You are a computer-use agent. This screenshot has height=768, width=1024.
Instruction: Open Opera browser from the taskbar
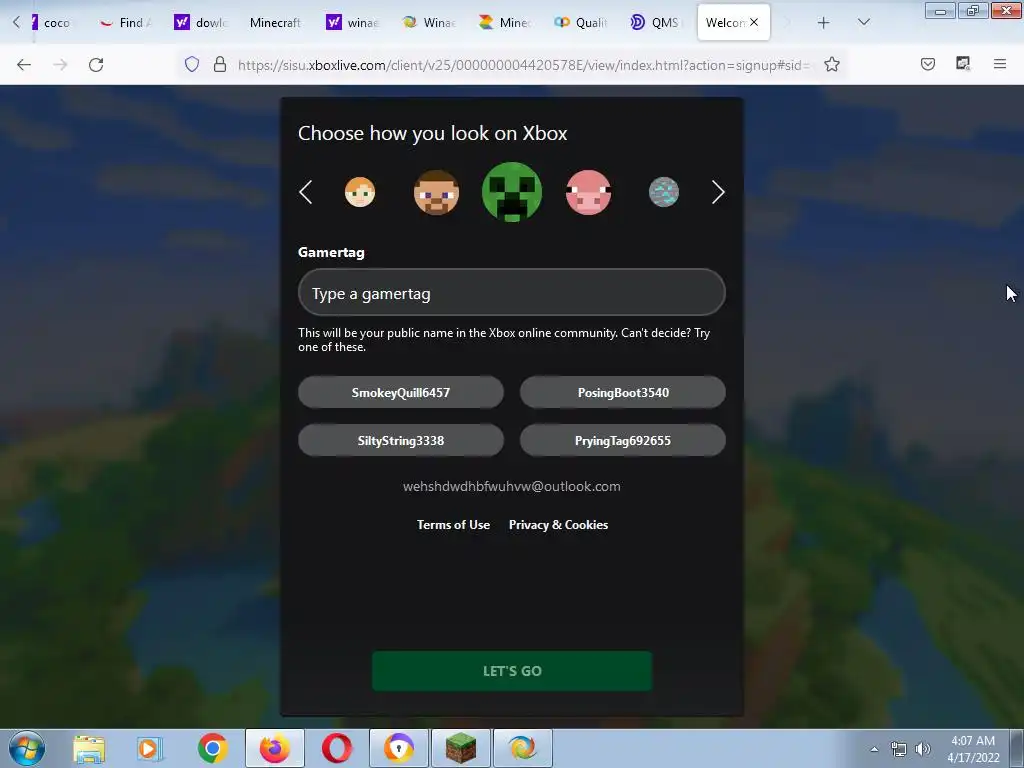click(x=337, y=748)
